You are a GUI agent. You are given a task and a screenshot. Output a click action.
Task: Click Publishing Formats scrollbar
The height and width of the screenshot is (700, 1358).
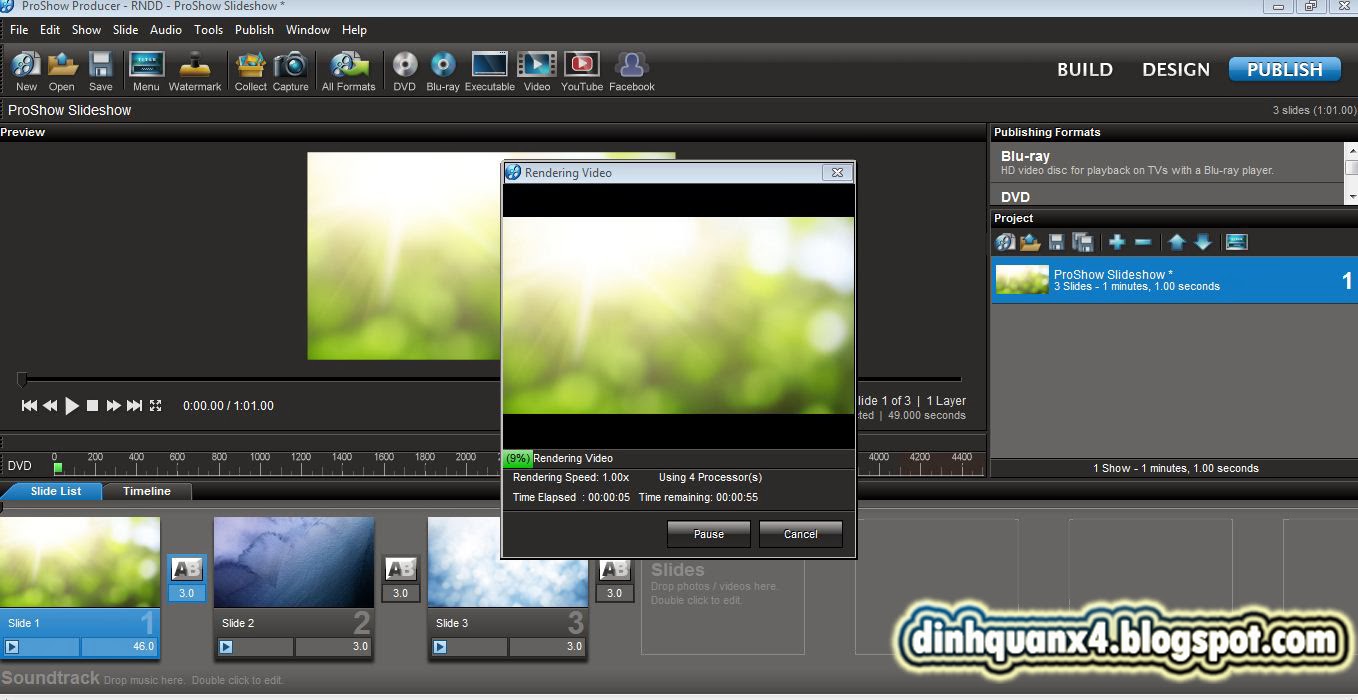[1351, 174]
